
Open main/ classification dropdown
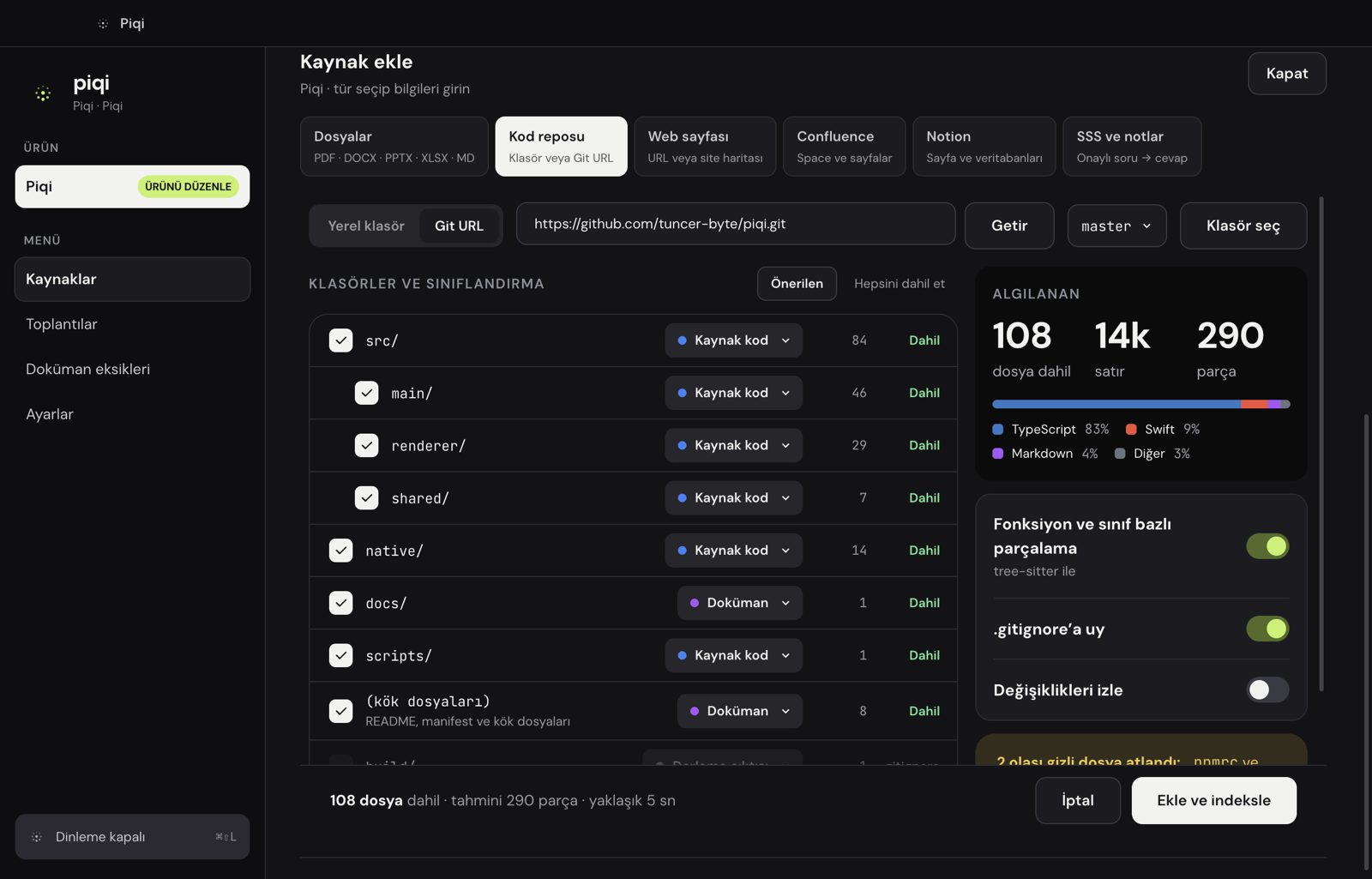[733, 393]
